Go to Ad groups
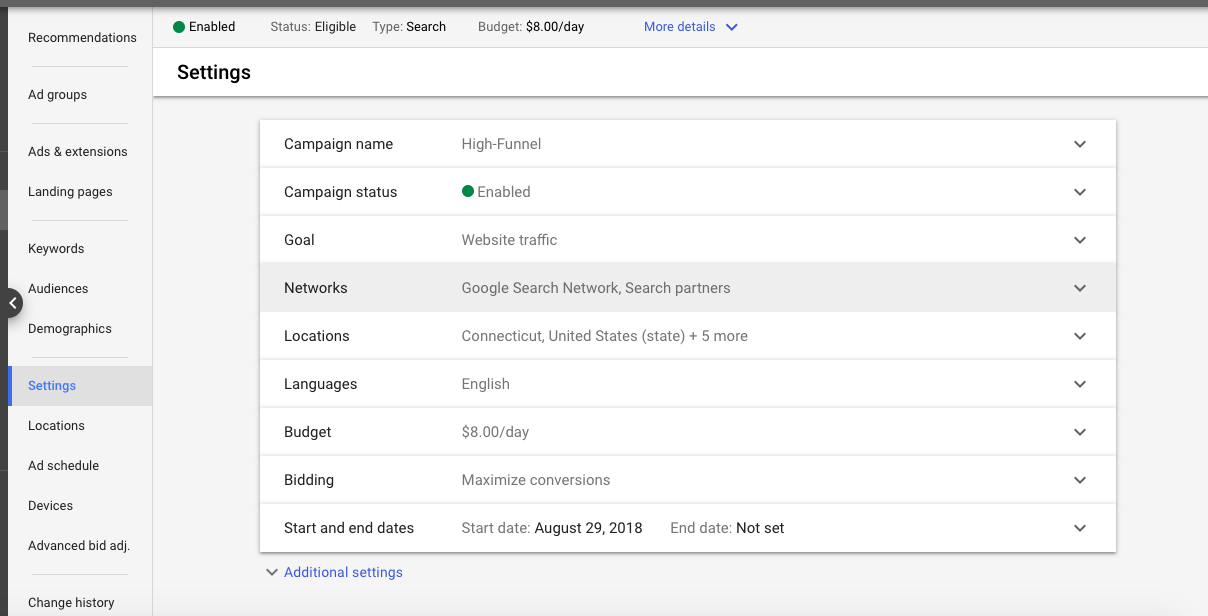1208x616 pixels. 57,94
